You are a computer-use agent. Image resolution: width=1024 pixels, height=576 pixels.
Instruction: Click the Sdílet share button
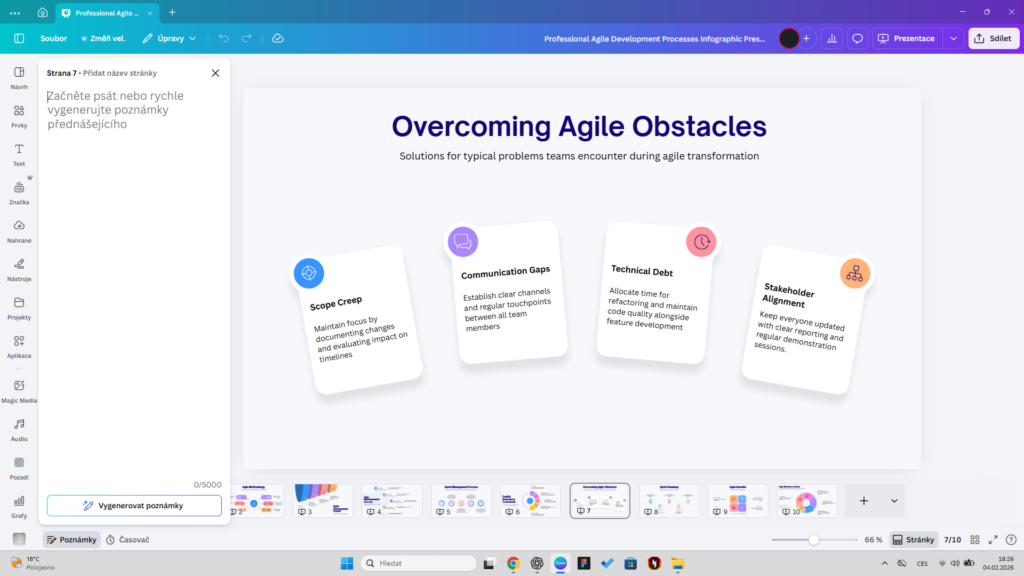click(993, 38)
